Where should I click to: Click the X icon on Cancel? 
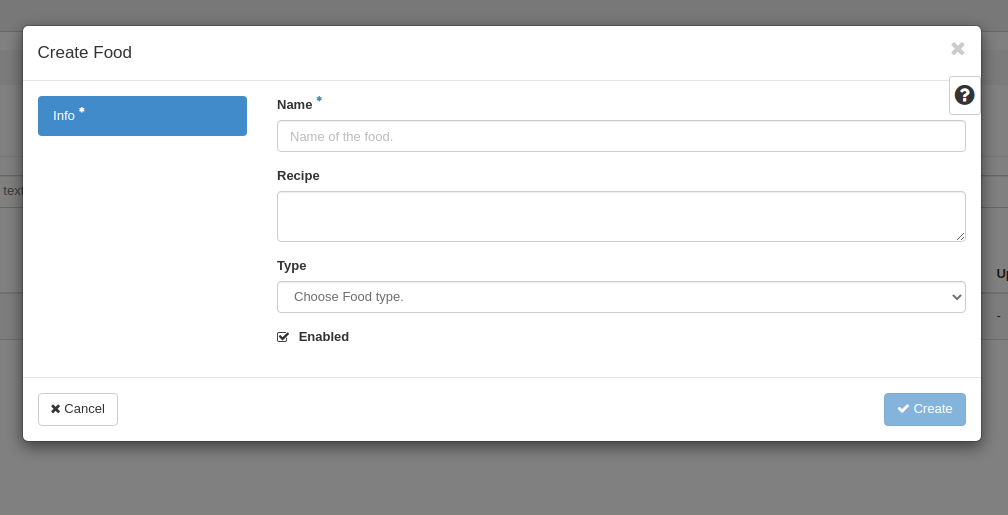(56, 409)
